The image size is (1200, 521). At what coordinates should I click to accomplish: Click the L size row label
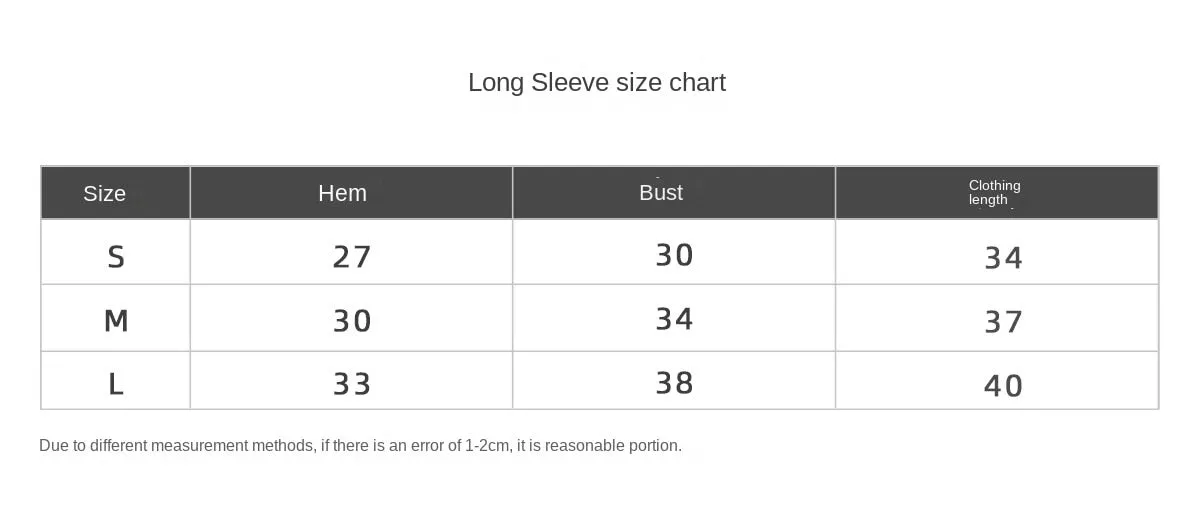pos(116,384)
